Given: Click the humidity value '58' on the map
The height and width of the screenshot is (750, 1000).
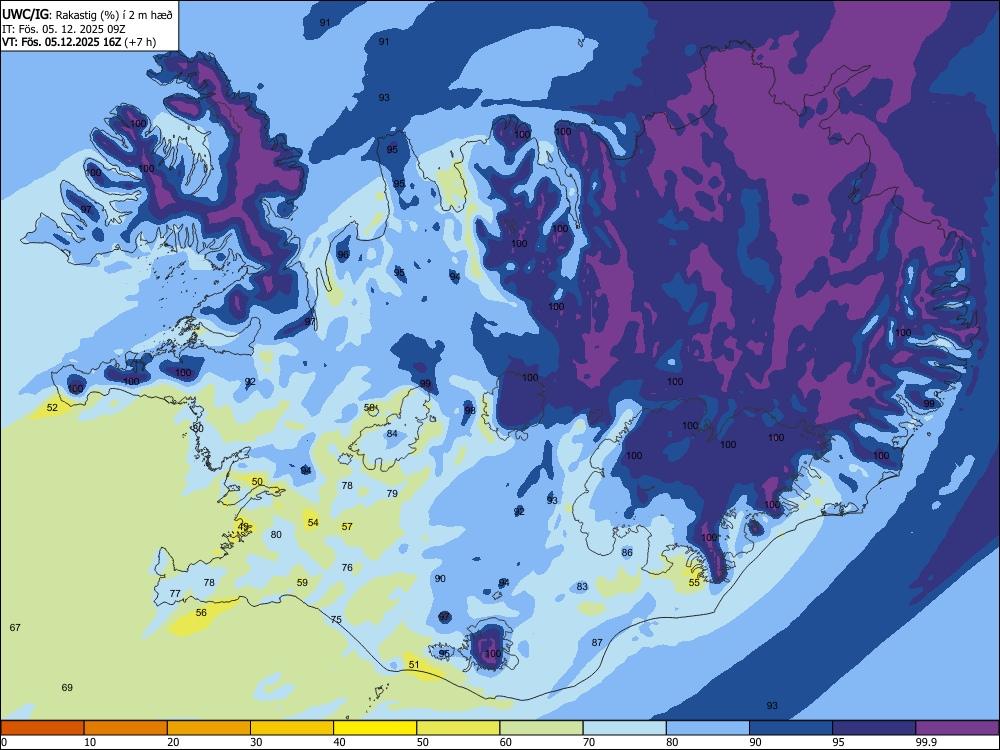Looking at the screenshot, I should click(369, 408).
